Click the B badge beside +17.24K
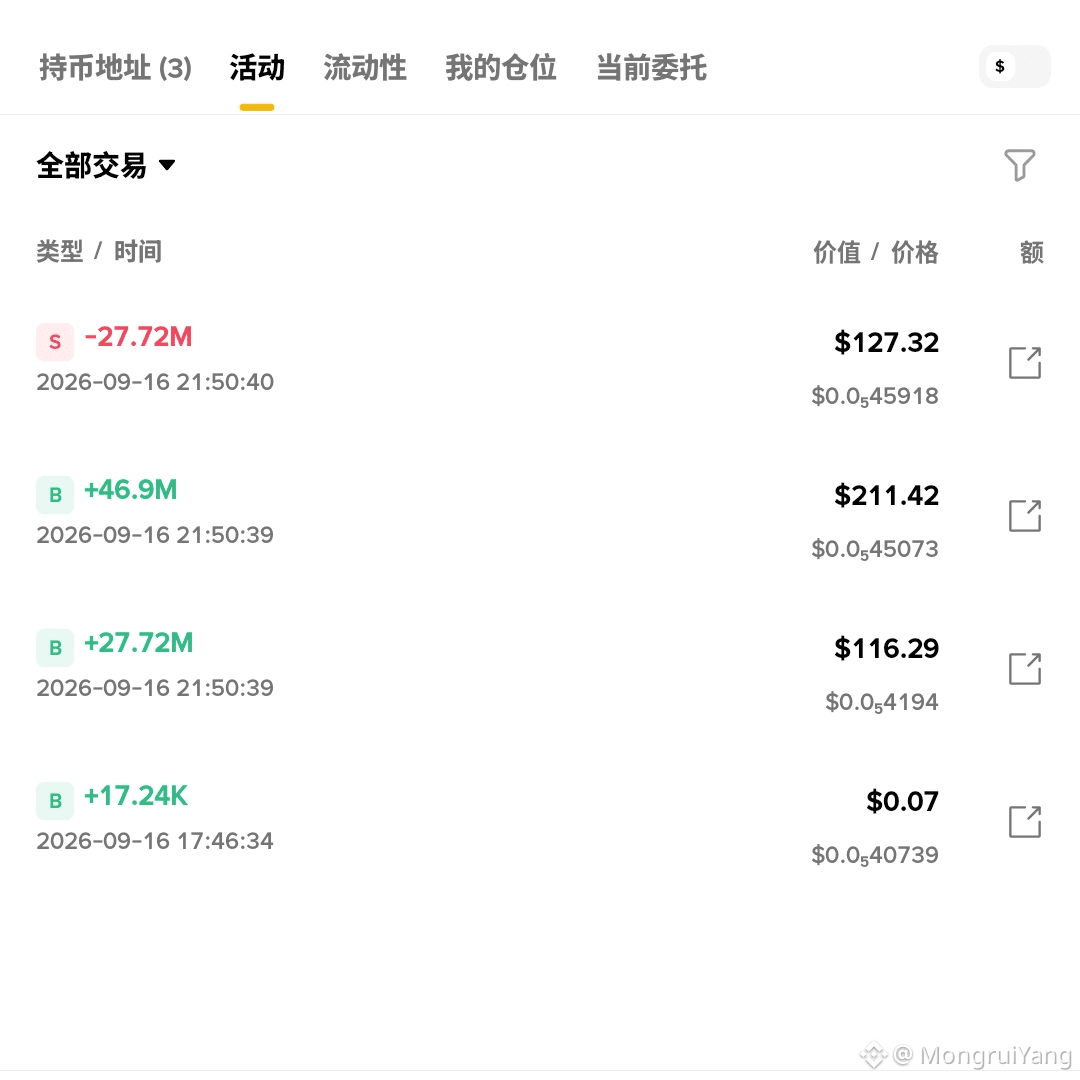1080x1080 pixels. pyautogui.click(x=55, y=800)
